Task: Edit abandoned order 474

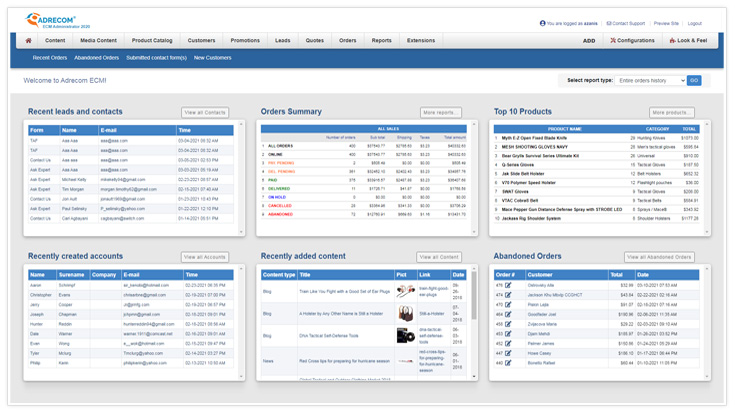Action: point(508,295)
